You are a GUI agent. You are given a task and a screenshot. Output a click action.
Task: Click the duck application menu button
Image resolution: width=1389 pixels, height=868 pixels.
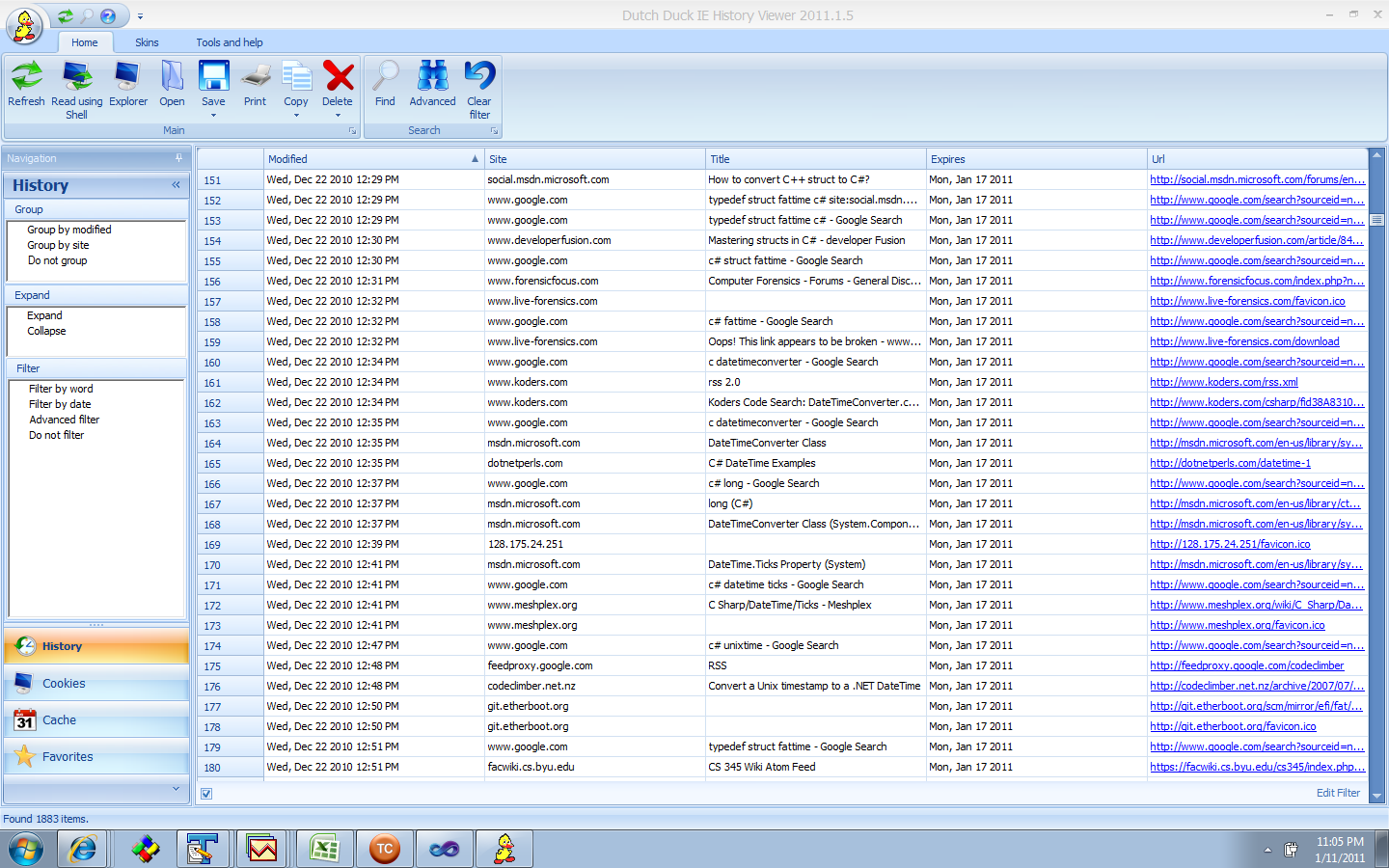[25, 24]
